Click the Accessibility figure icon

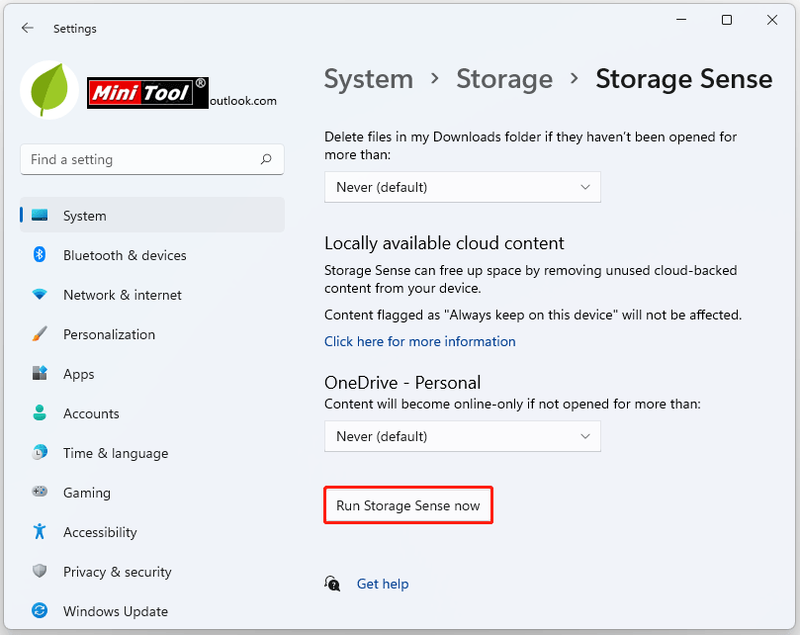point(39,531)
